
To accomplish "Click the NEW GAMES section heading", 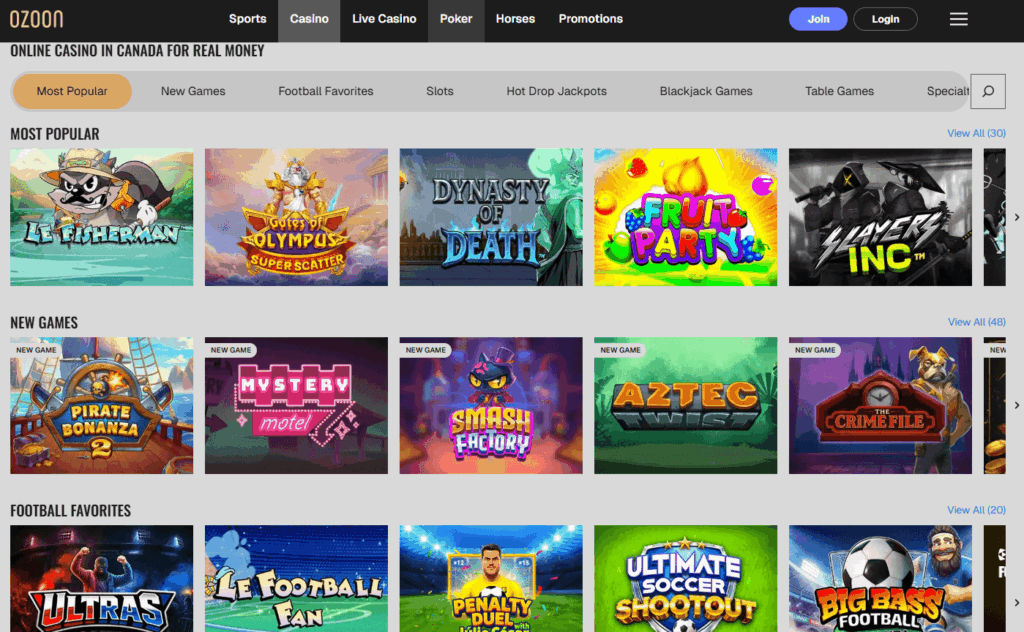I will 44,323.
